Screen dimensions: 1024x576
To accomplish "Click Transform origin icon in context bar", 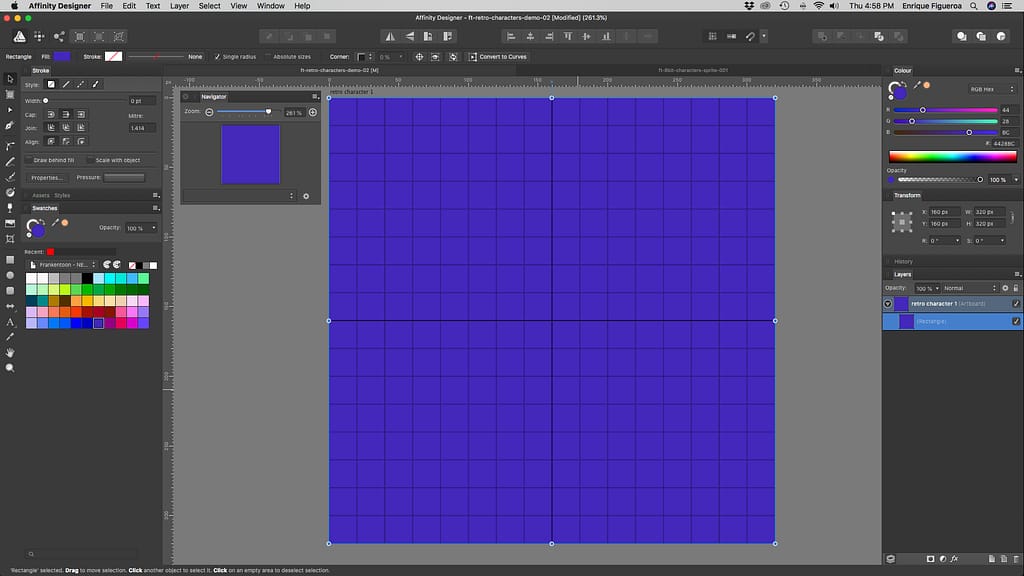I will [419, 57].
